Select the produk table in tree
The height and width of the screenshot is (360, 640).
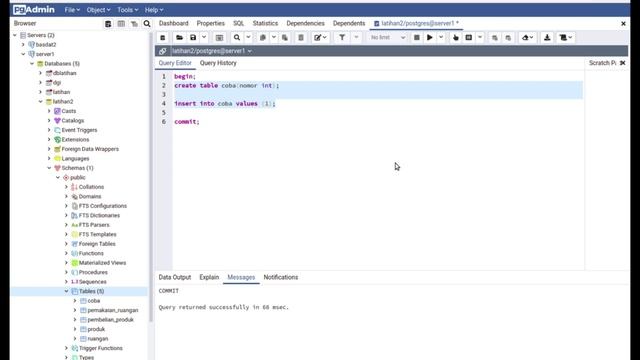96,329
